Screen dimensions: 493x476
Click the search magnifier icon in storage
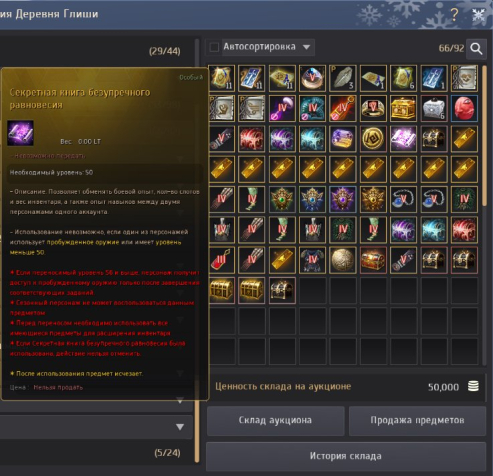click(476, 49)
